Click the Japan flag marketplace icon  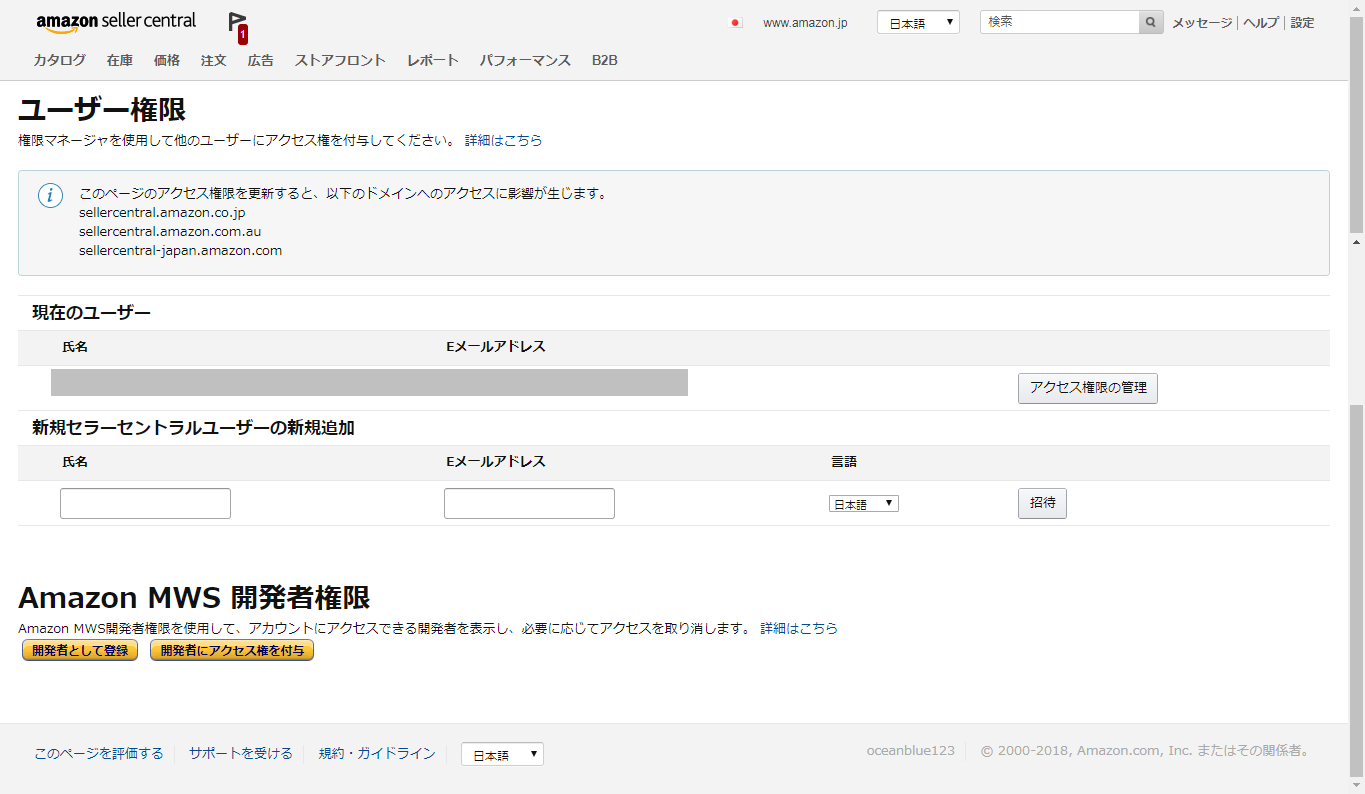(736, 22)
